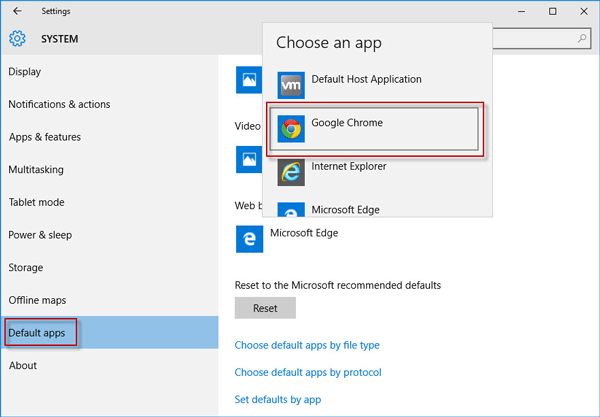The image size is (600, 417).
Task: Click the Video player app icon
Action: [249, 160]
